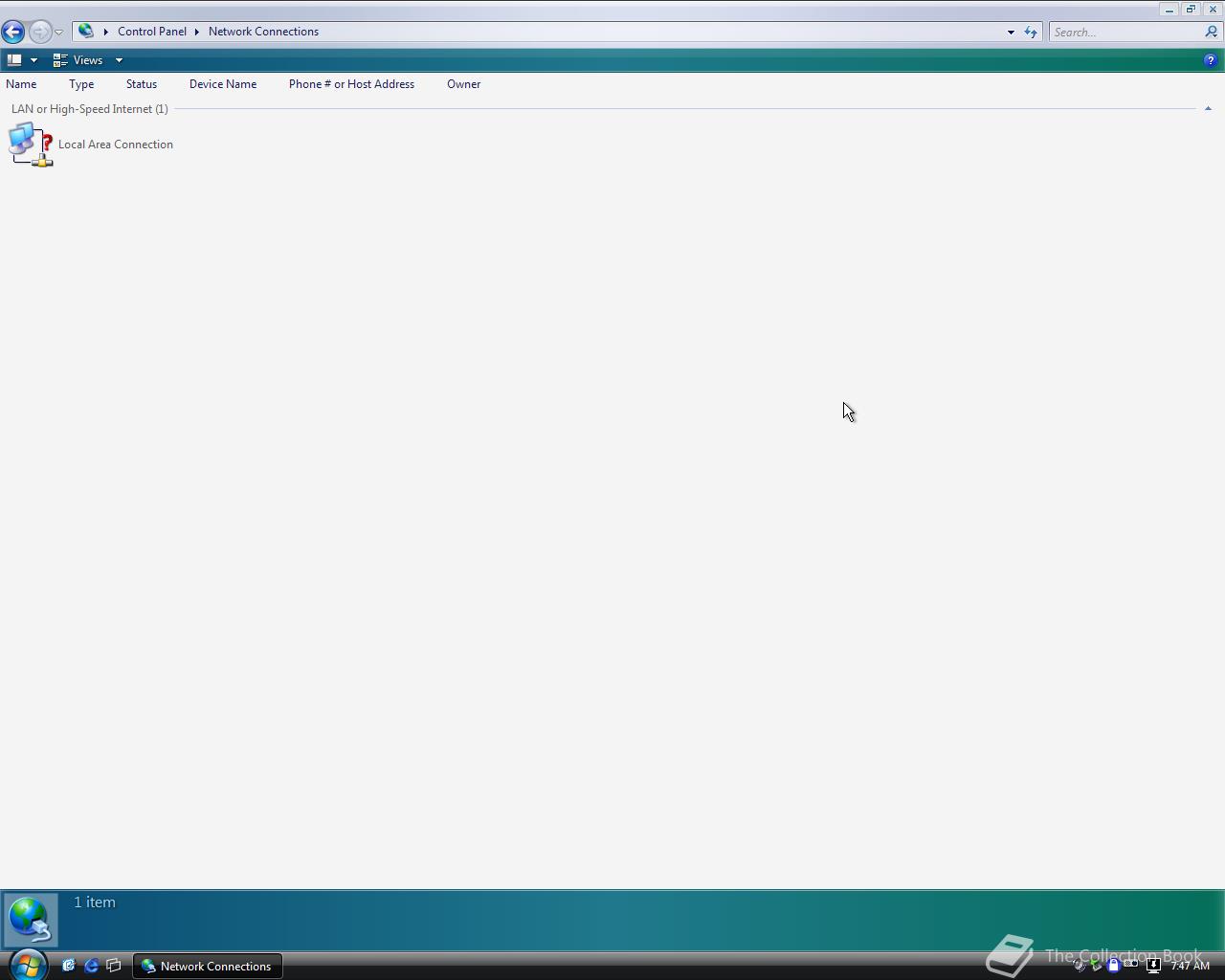Click the greyed Forward arrow button
The width and height of the screenshot is (1225, 980).
[40, 32]
